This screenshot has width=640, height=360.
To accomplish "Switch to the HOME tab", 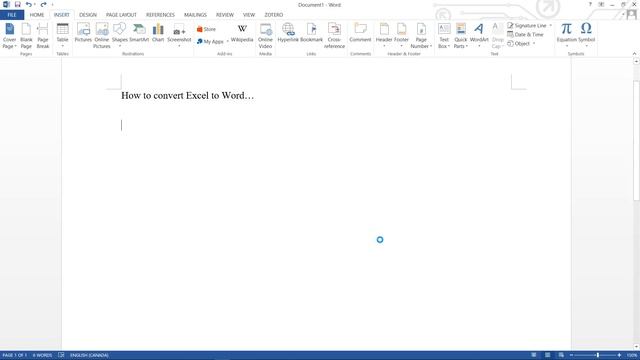I will click(37, 15).
